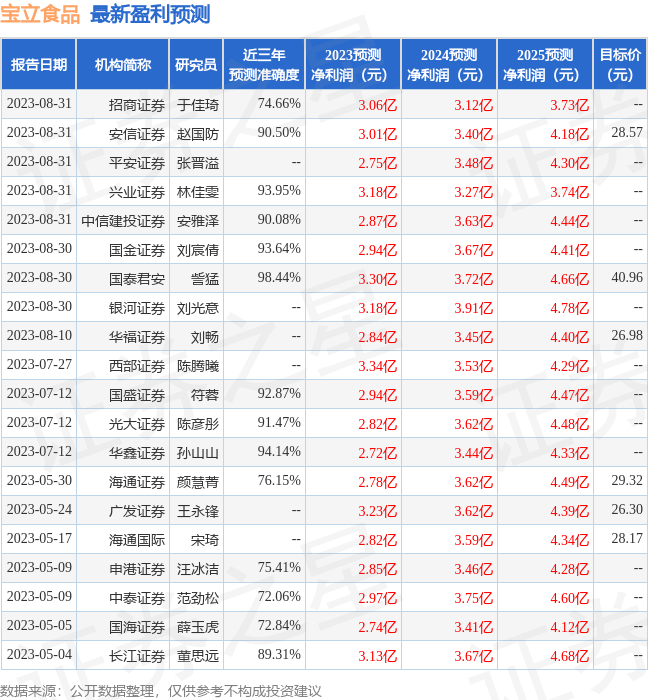This screenshot has width=648, height=700.
Task: Click accuracy value 92.87%
Action: [x=279, y=394]
